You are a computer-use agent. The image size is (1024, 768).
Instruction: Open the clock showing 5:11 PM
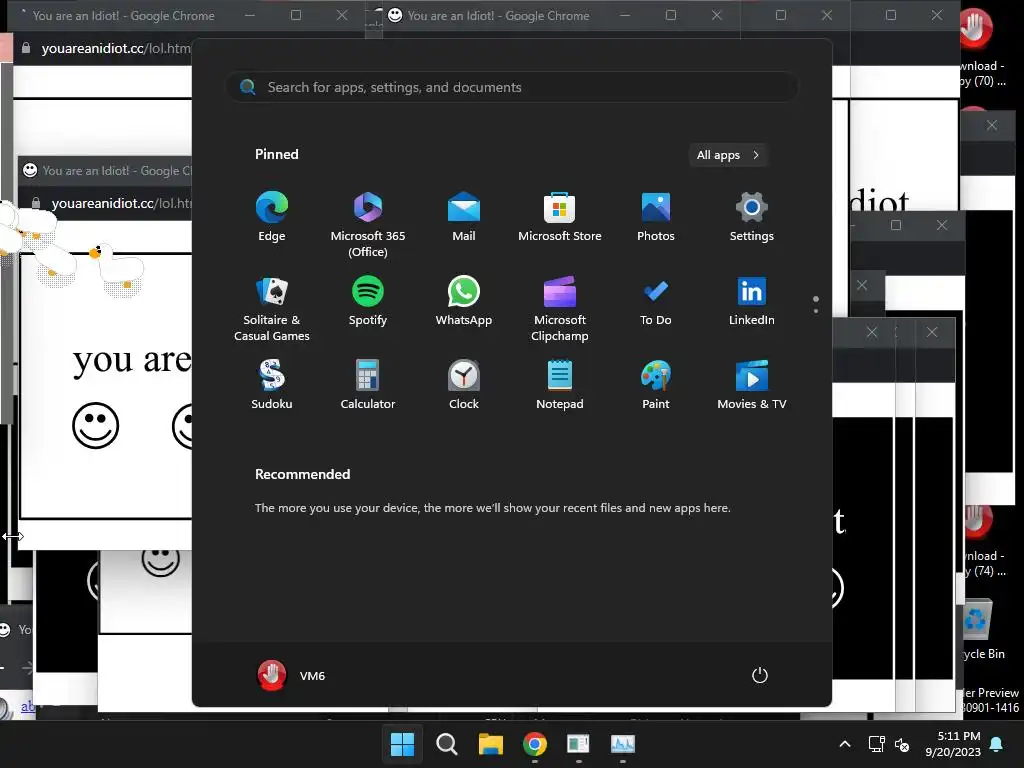(x=953, y=744)
